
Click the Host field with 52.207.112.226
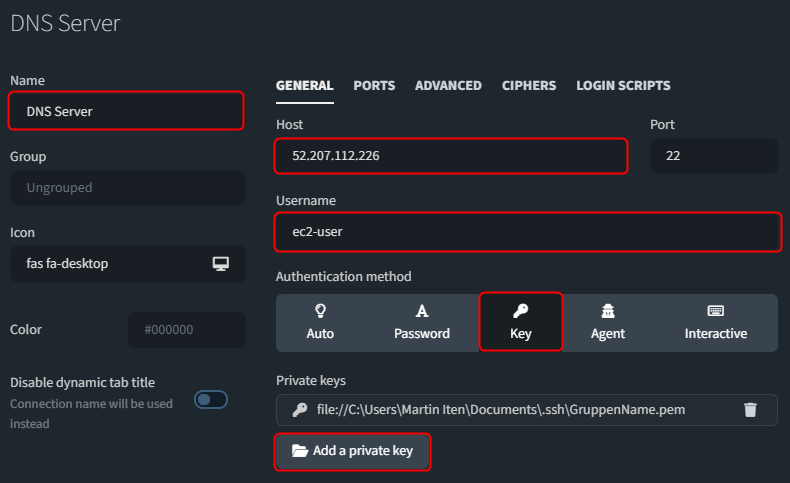pyautogui.click(x=451, y=156)
